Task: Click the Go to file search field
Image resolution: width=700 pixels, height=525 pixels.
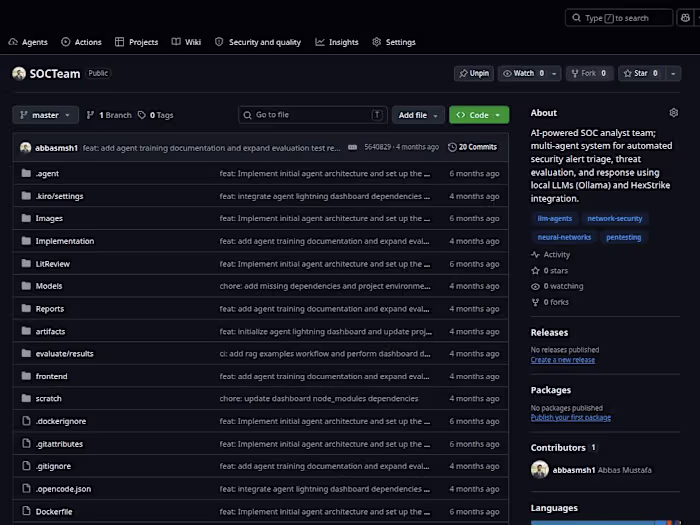Action: point(313,115)
